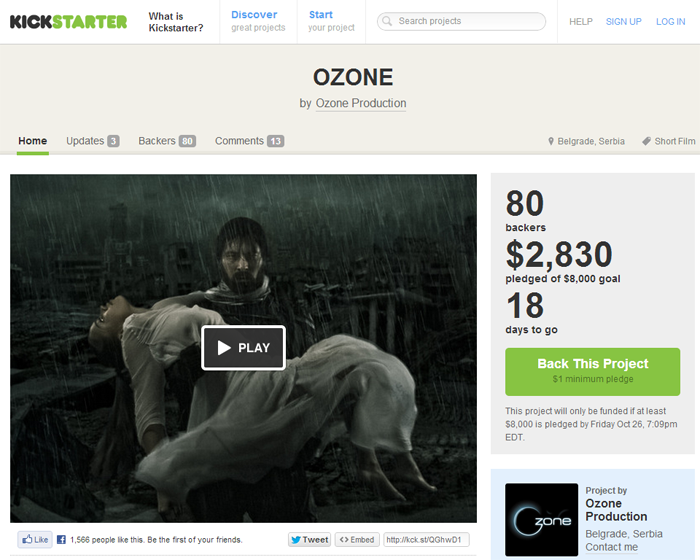The image size is (700, 560).
Task: Click the Kickstarter logo
Action: point(68,21)
